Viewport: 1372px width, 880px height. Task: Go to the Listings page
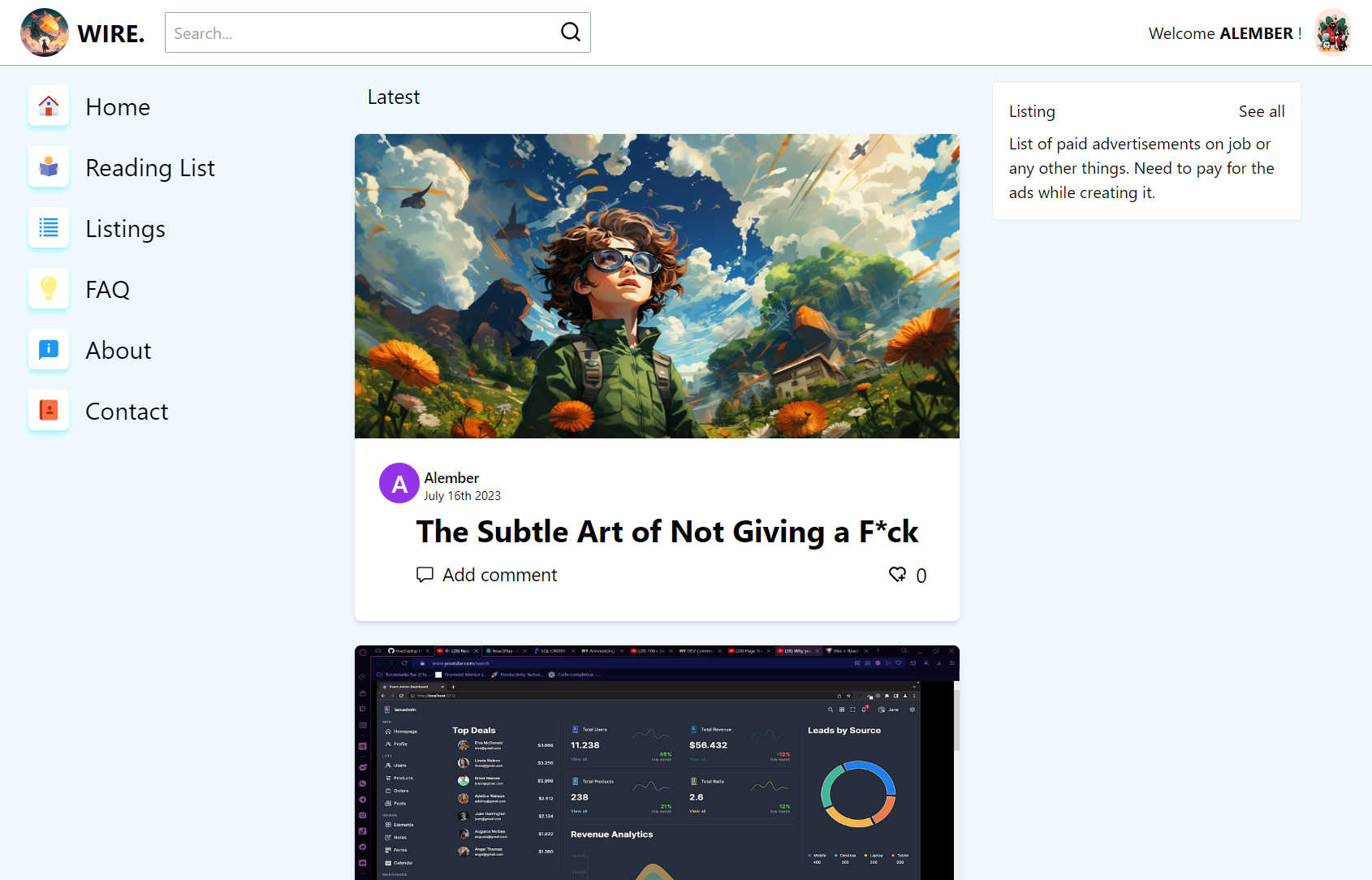(x=125, y=229)
